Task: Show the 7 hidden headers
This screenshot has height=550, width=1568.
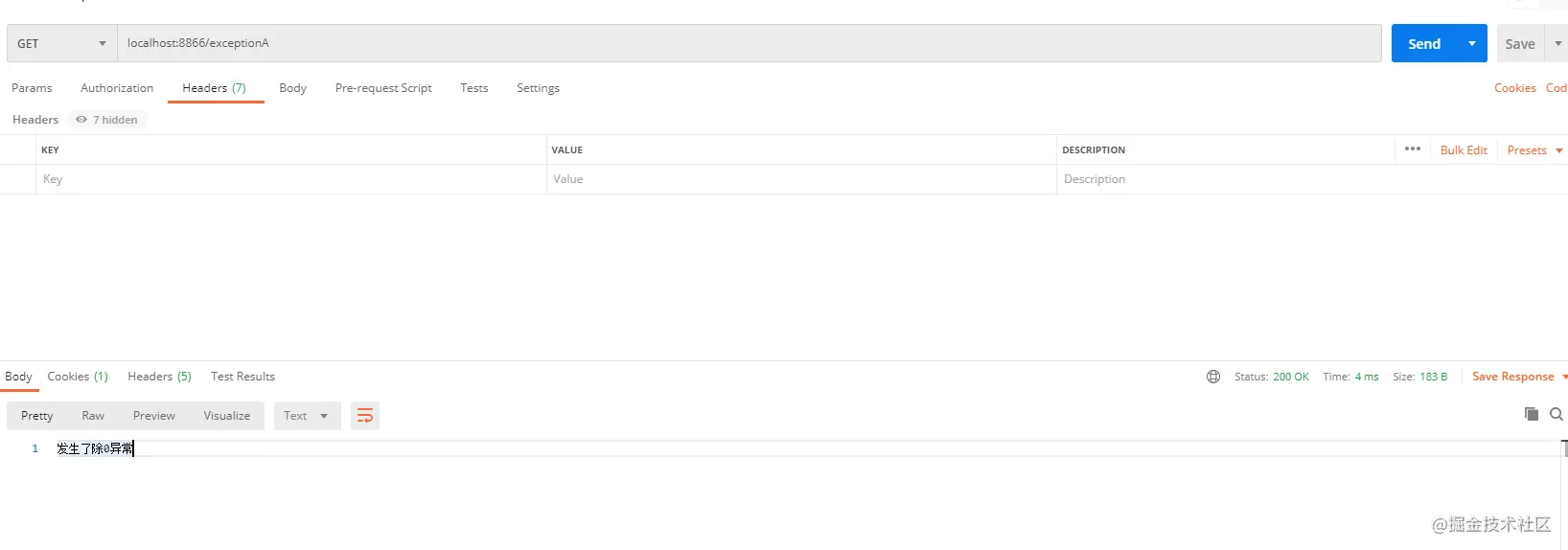Action: [x=107, y=120]
